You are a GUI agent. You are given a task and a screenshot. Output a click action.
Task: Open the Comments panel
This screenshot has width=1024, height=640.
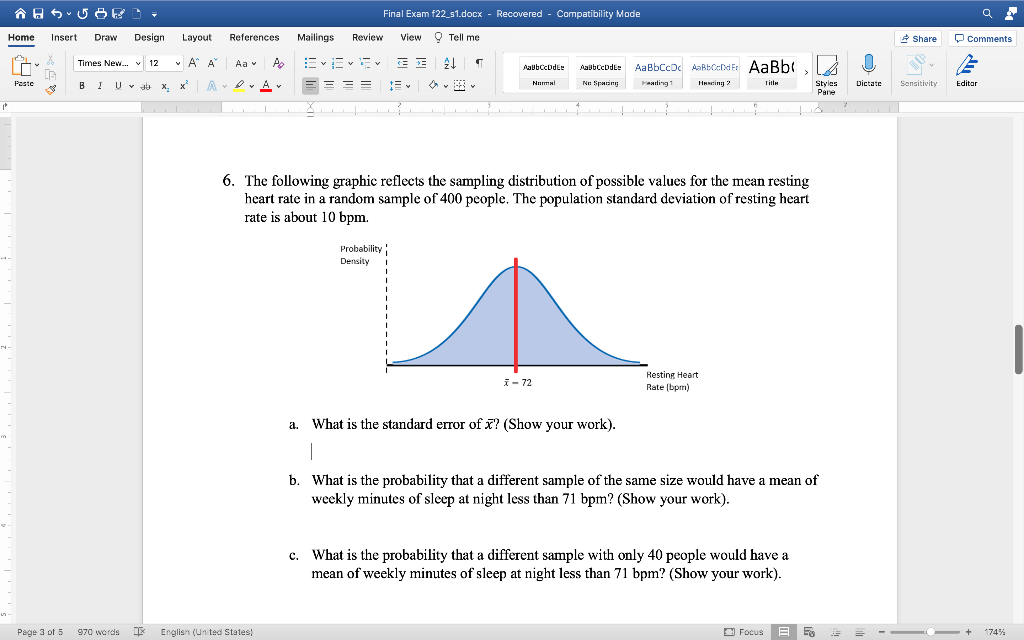coord(982,38)
